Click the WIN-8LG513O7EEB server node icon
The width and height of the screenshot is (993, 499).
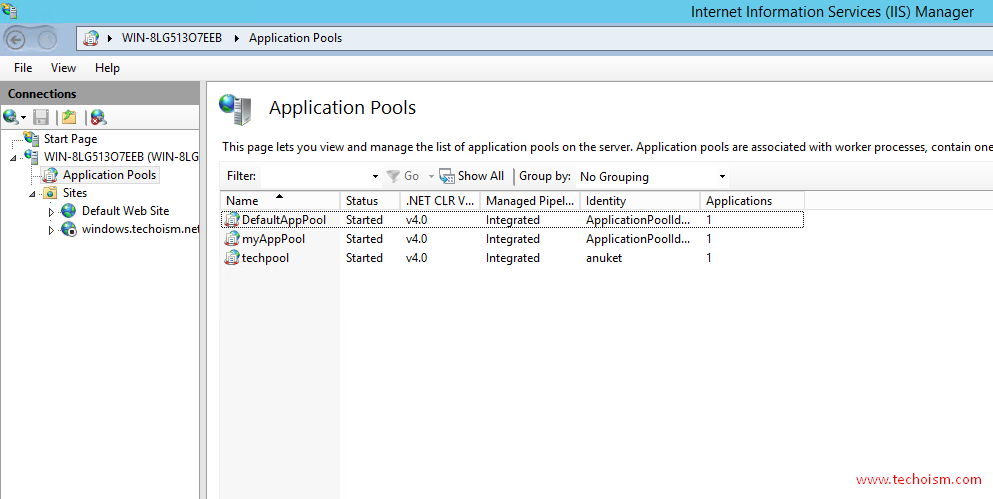pos(31,156)
